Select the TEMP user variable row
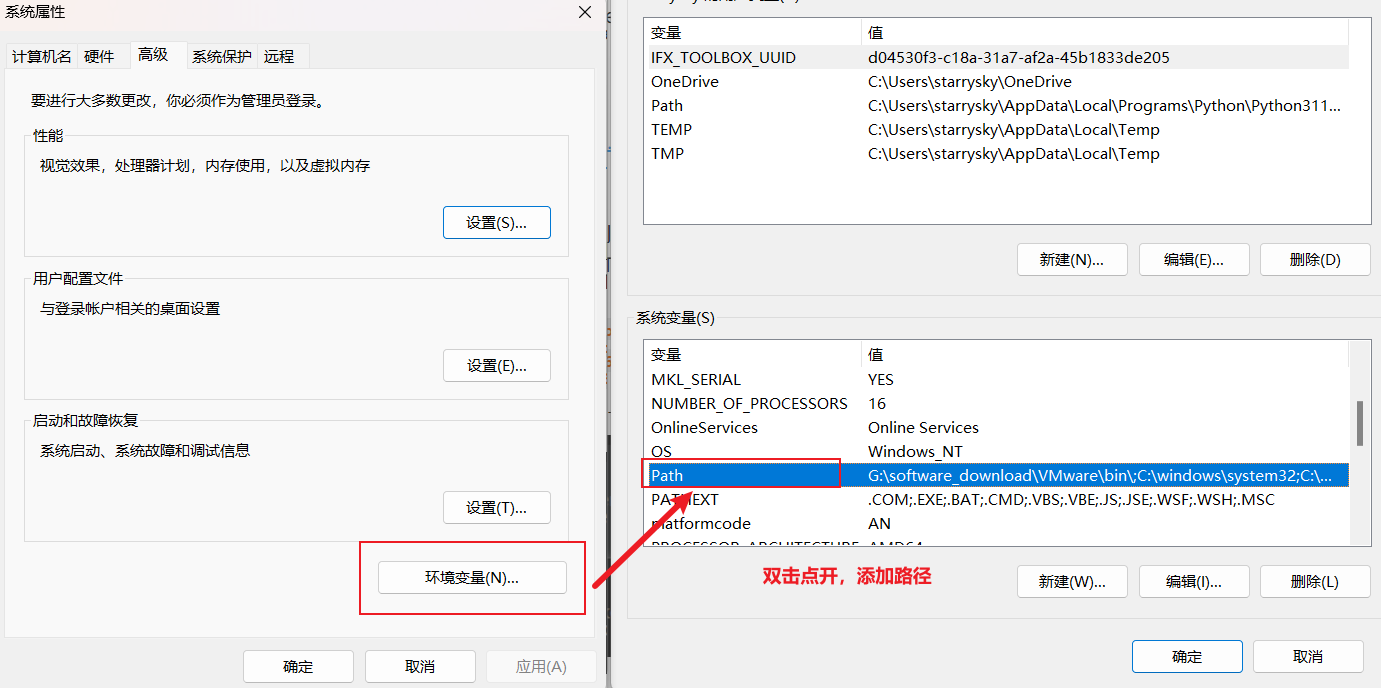 [x=996, y=130]
